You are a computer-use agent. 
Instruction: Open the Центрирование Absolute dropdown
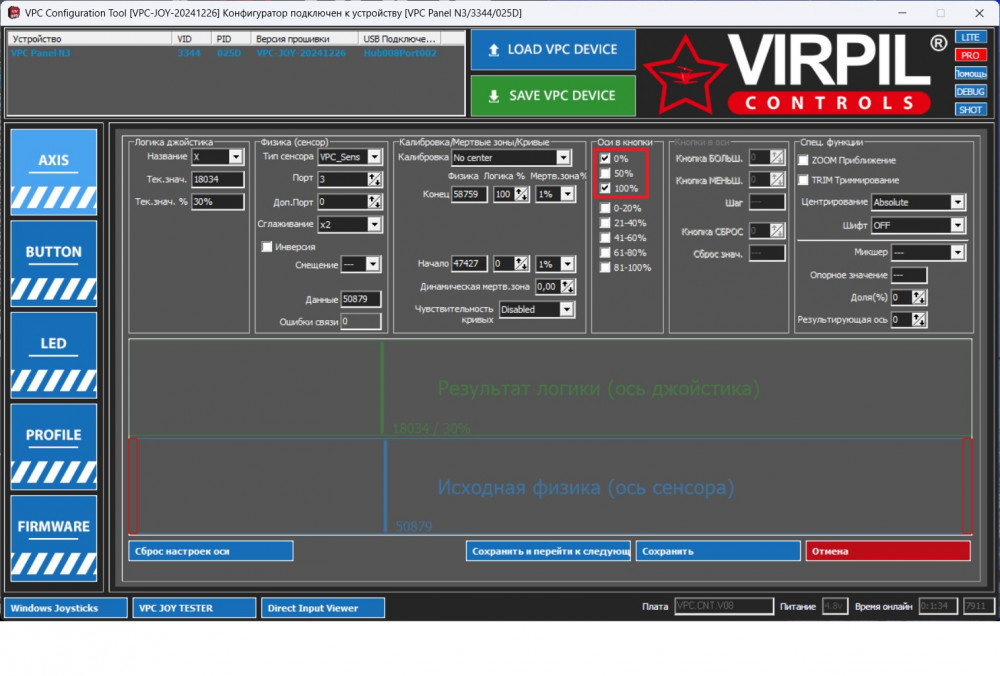pyautogui.click(x=957, y=202)
